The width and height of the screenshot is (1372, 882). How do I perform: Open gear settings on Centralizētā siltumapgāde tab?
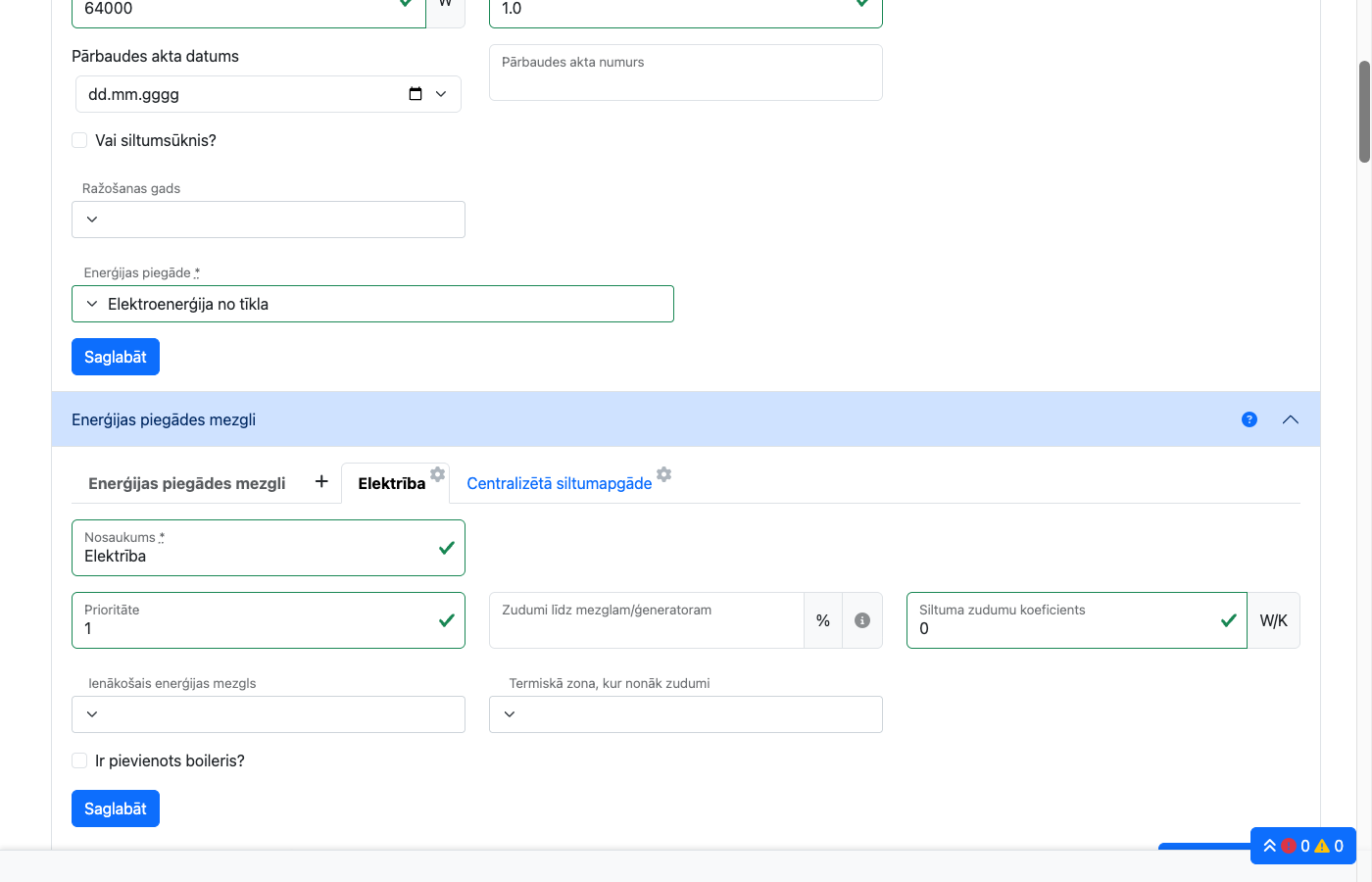(664, 474)
